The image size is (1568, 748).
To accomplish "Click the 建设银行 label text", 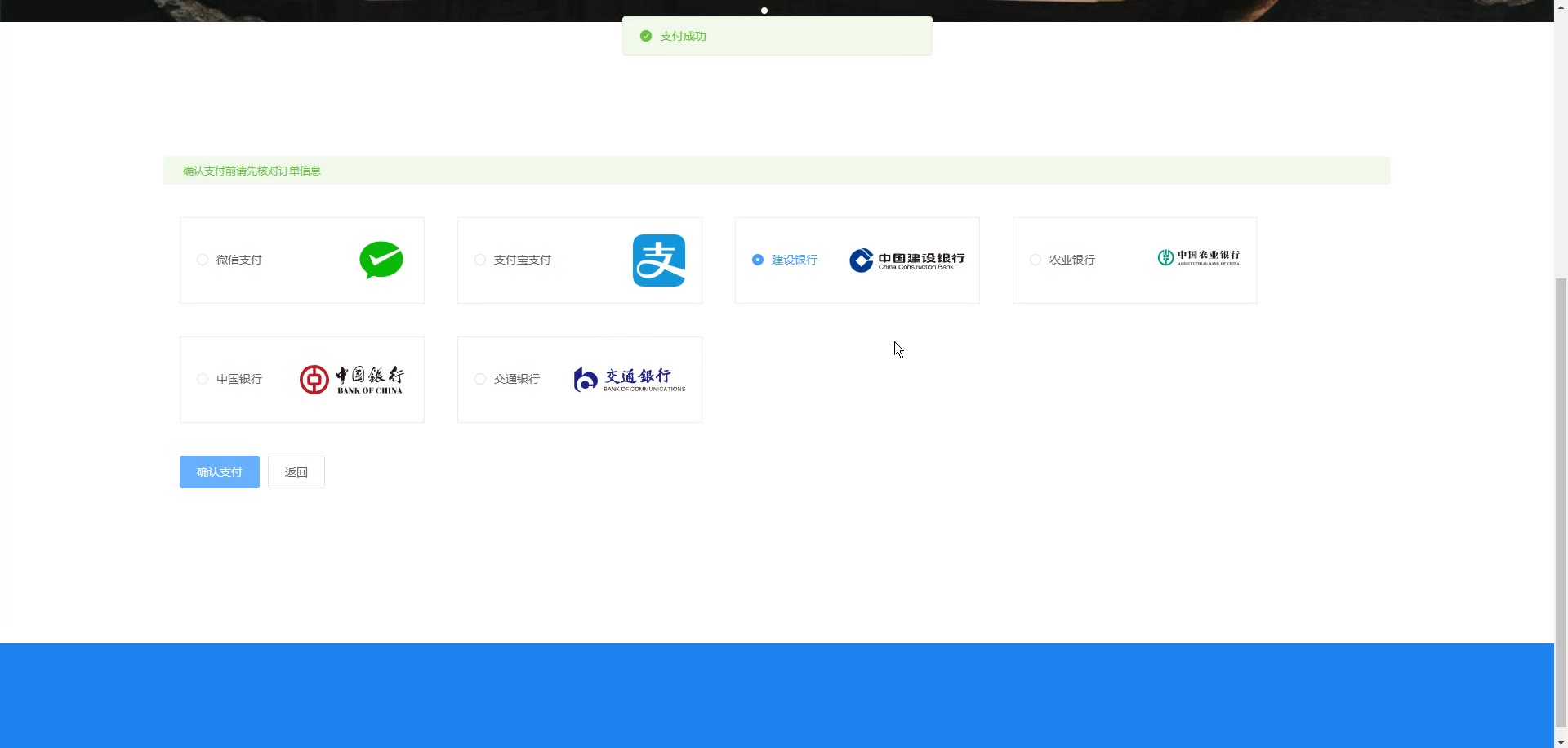I will tap(795, 260).
